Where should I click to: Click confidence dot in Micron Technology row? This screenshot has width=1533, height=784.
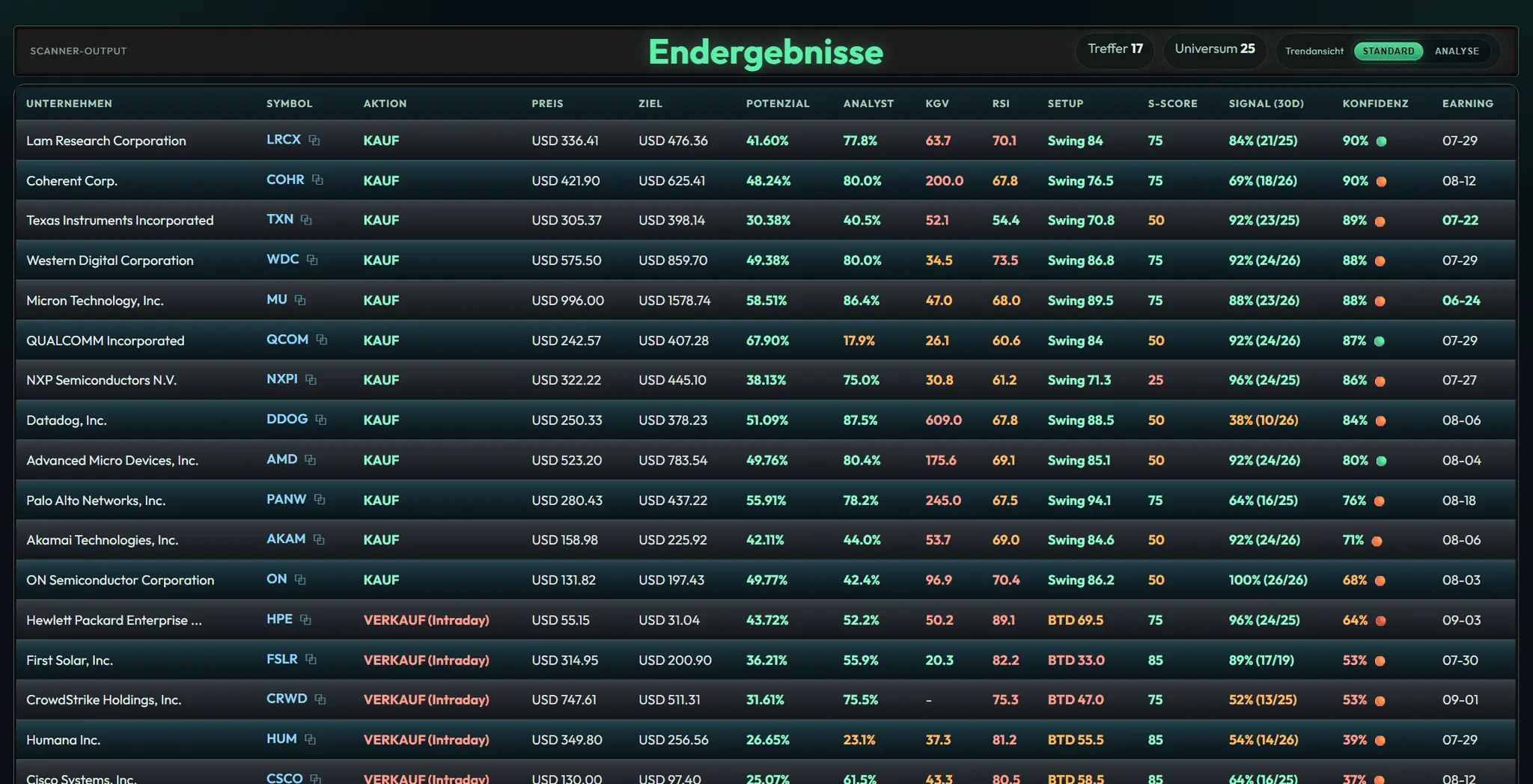1380,301
